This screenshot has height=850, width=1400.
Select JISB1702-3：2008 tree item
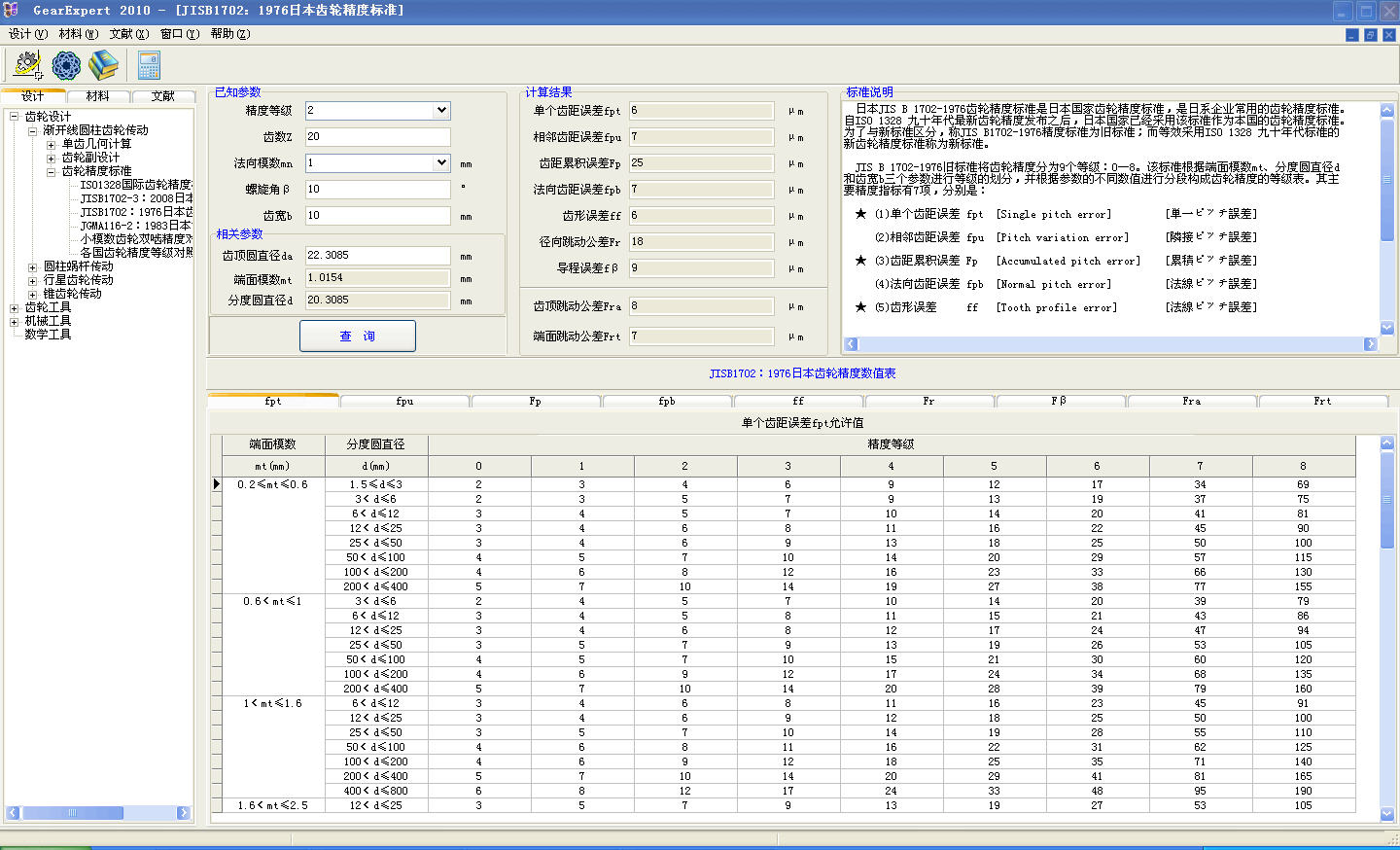[x=136, y=198]
